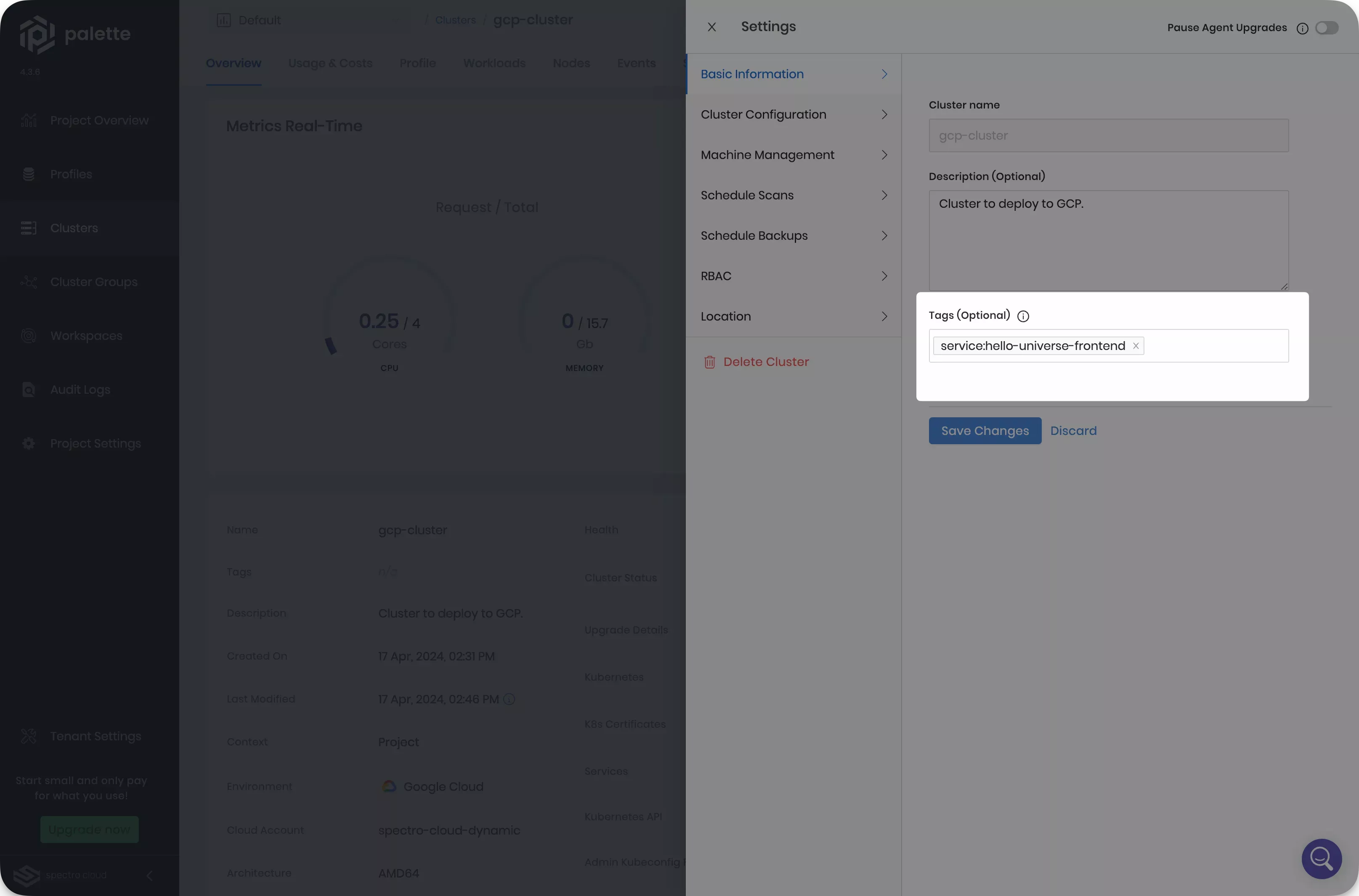Open Workspaces via its sidebar icon
This screenshot has height=896, width=1359.
coord(29,335)
